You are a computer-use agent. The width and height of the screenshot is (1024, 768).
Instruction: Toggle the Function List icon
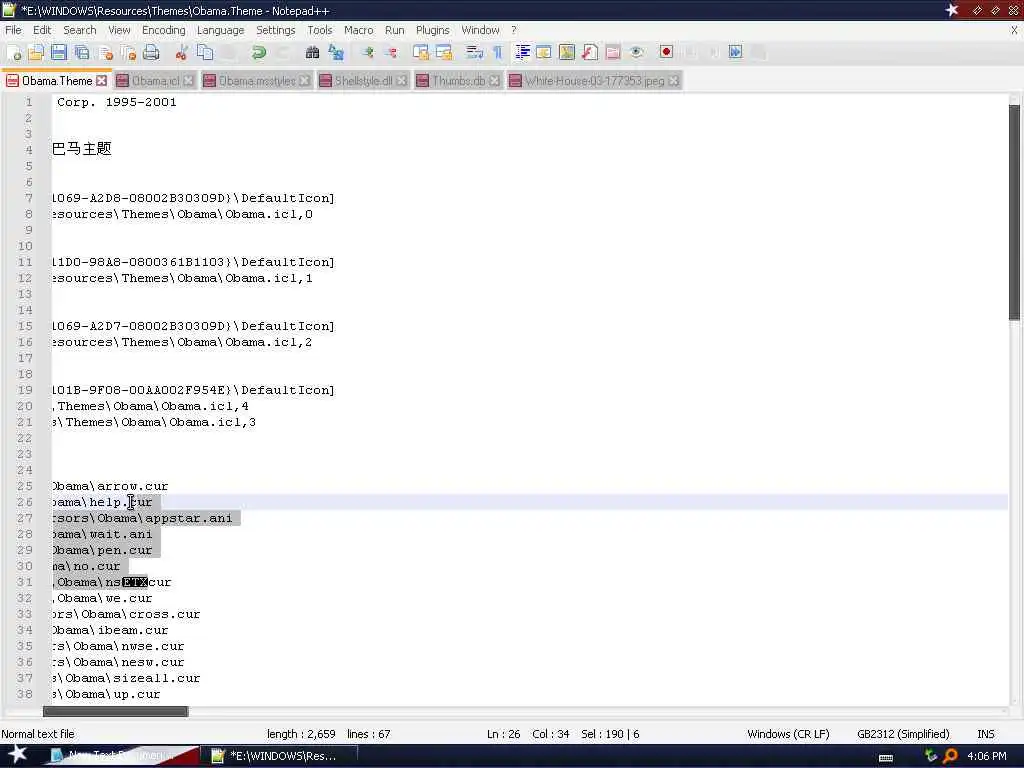click(590, 53)
